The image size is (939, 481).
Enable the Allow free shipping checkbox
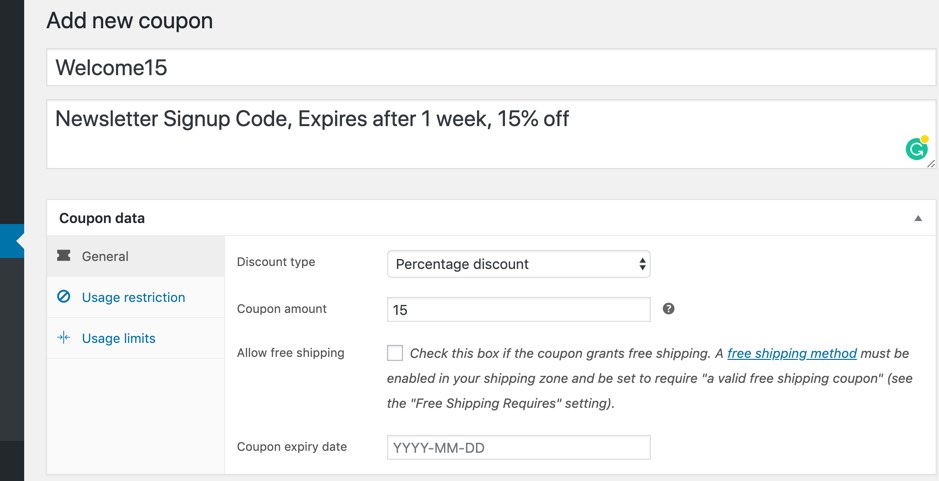coord(395,353)
